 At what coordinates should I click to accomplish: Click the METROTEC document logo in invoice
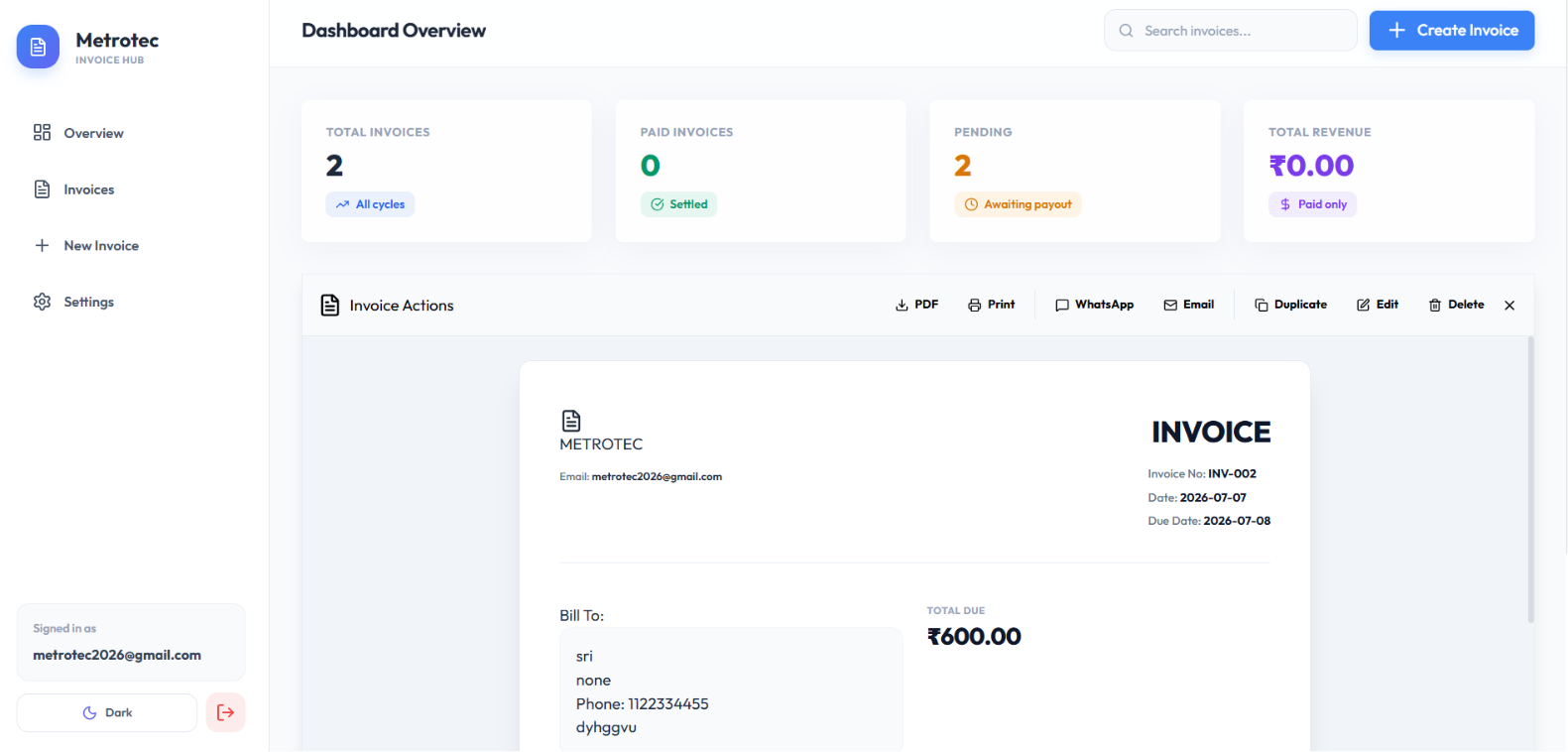pyautogui.click(x=571, y=421)
